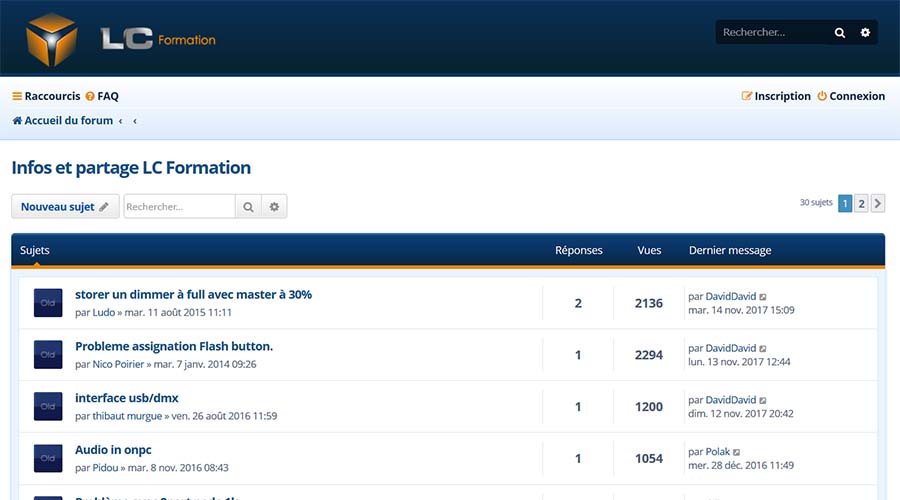Click the header search magnifier icon
This screenshot has height=500, width=900.
pos(840,33)
